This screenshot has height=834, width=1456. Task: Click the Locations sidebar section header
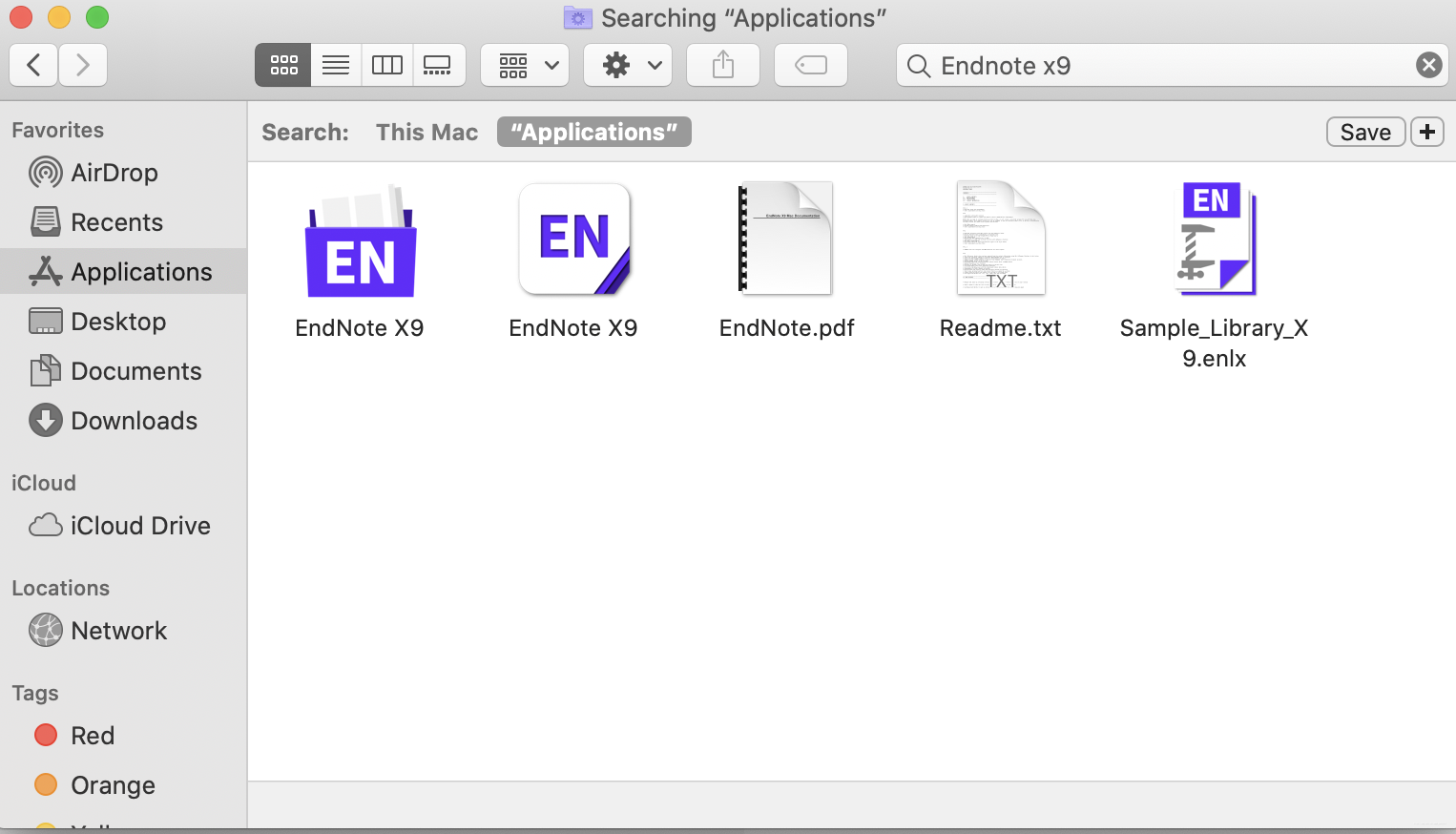coord(60,588)
